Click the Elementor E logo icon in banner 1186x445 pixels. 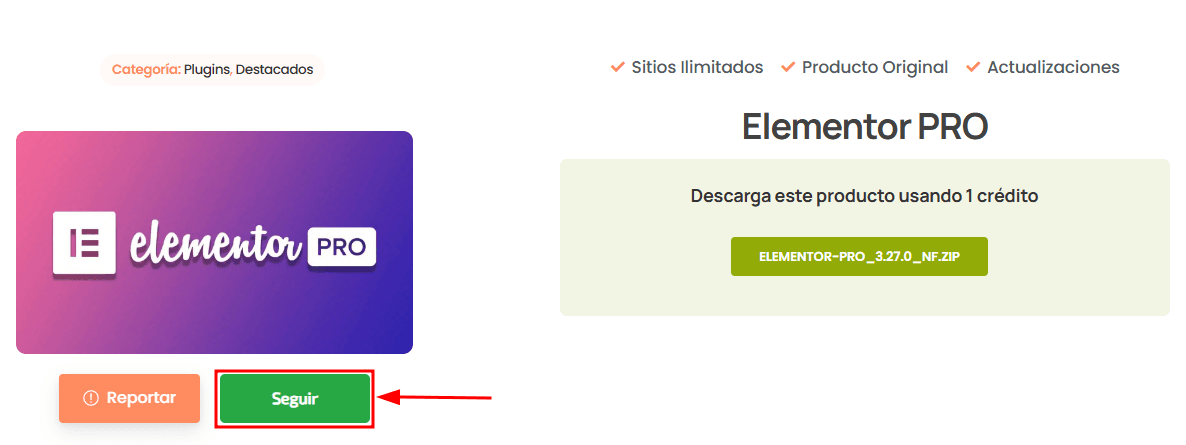(x=84, y=242)
